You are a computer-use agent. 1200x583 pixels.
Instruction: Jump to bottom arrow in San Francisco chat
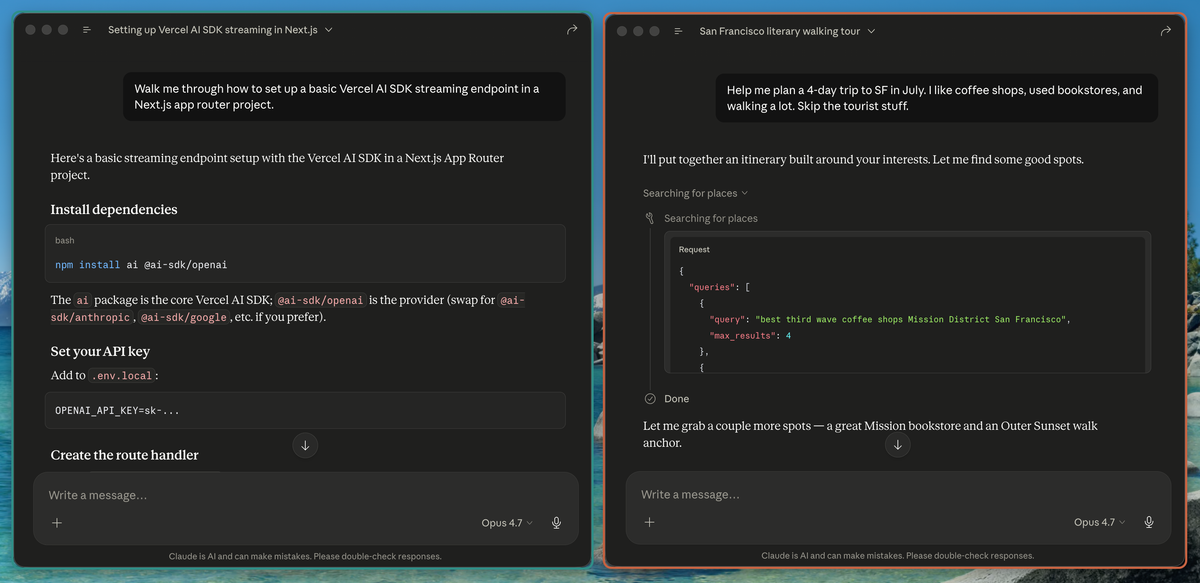[897, 445]
